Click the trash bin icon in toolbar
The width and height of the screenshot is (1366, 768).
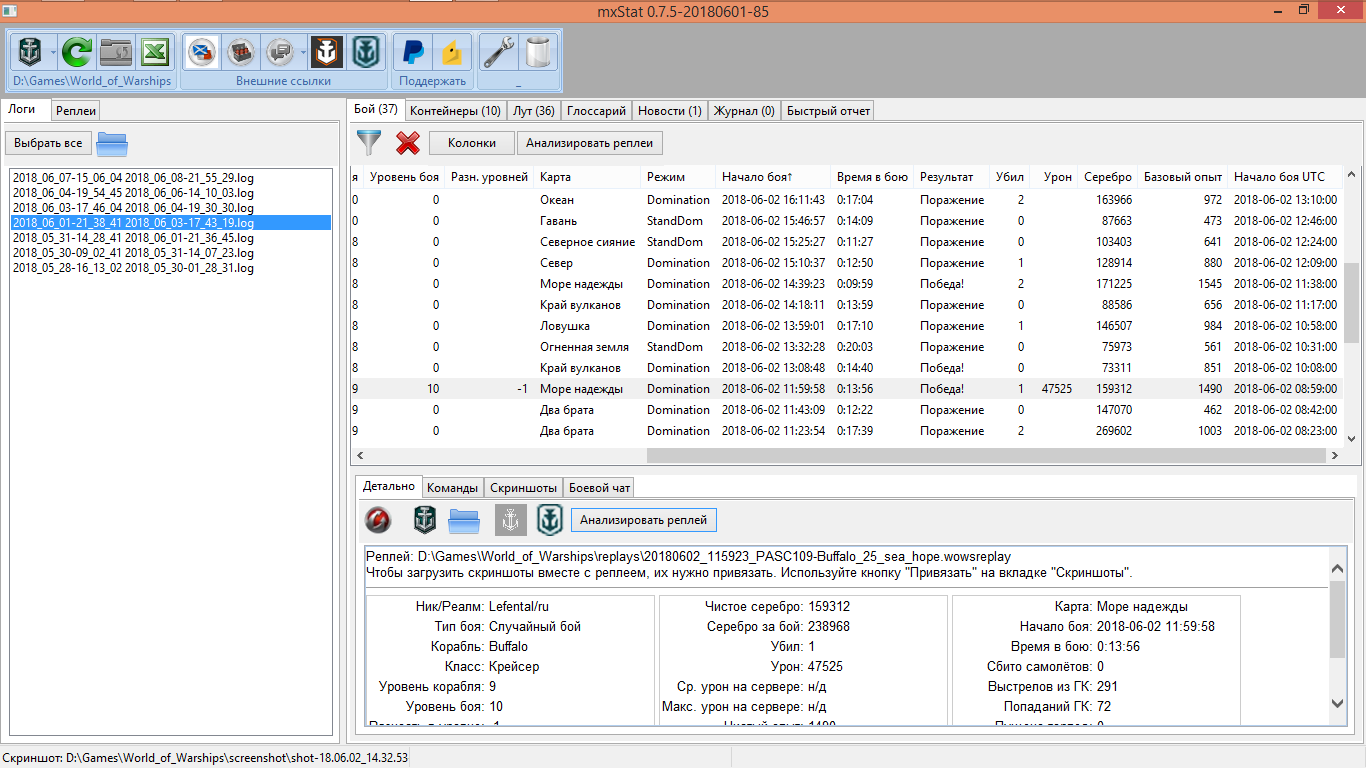tap(538, 52)
